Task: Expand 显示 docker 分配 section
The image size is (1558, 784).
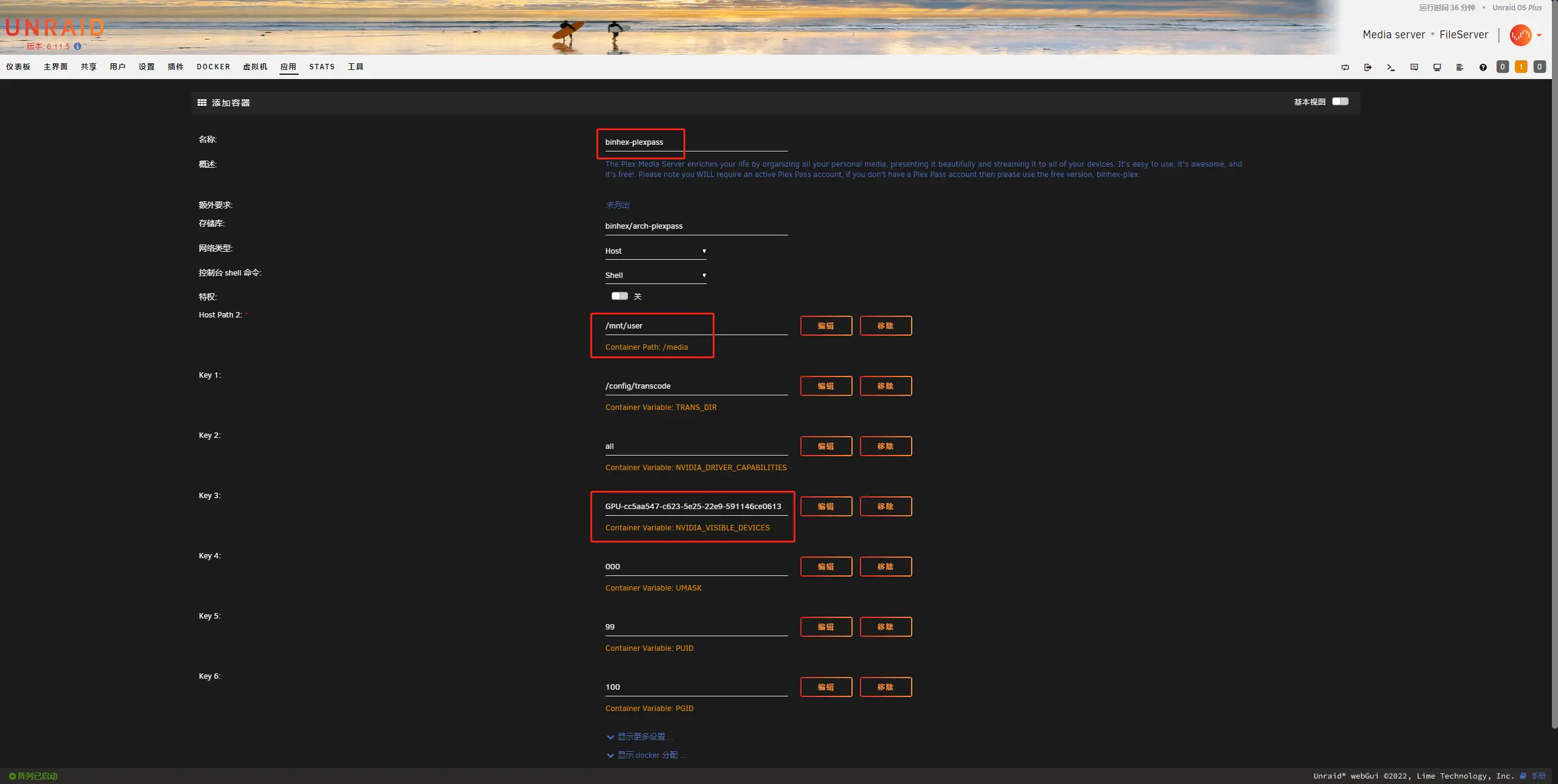Action: point(646,755)
